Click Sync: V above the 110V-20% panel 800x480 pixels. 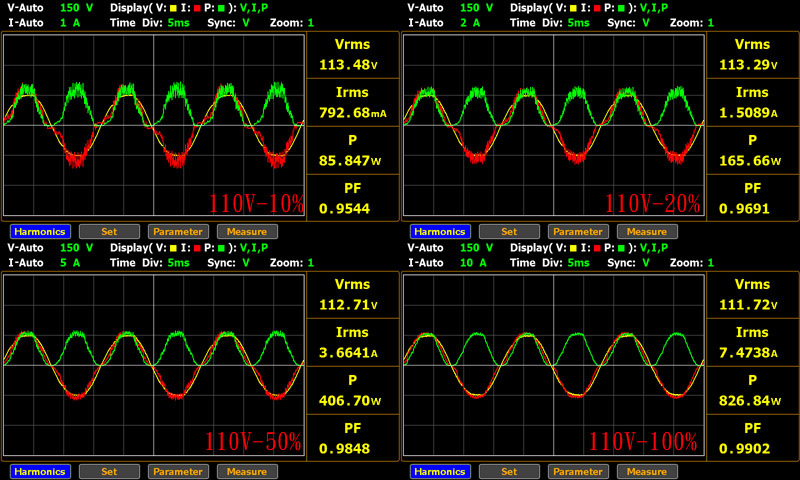pos(628,23)
